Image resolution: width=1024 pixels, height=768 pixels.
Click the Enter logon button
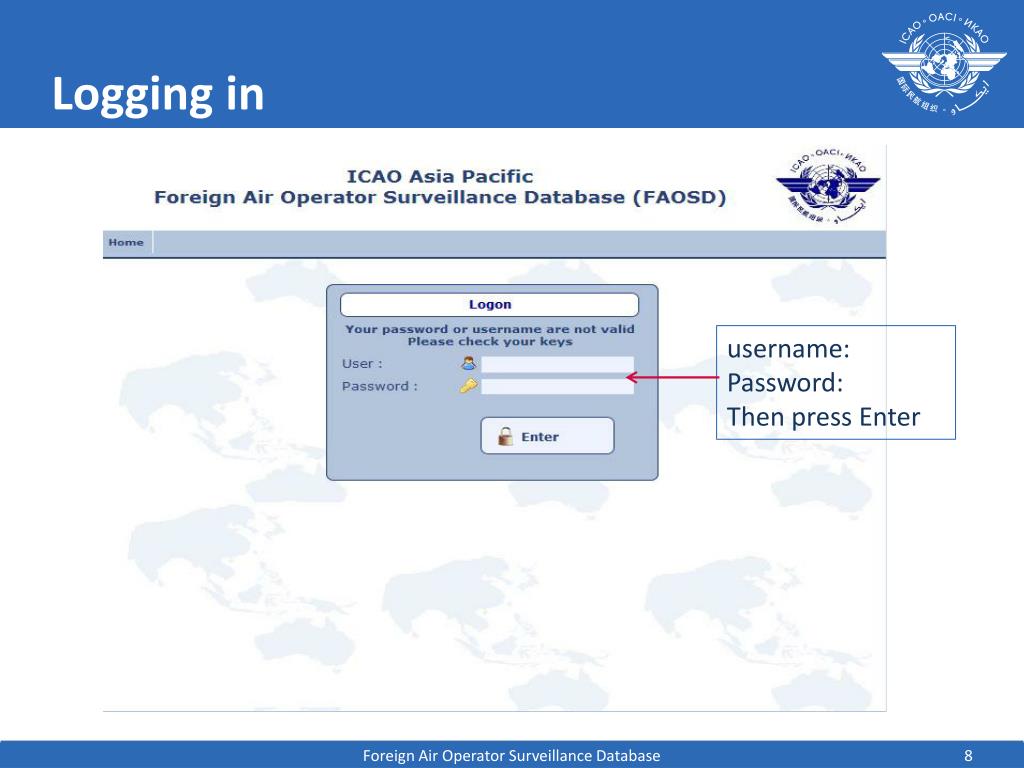(x=547, y=436)
